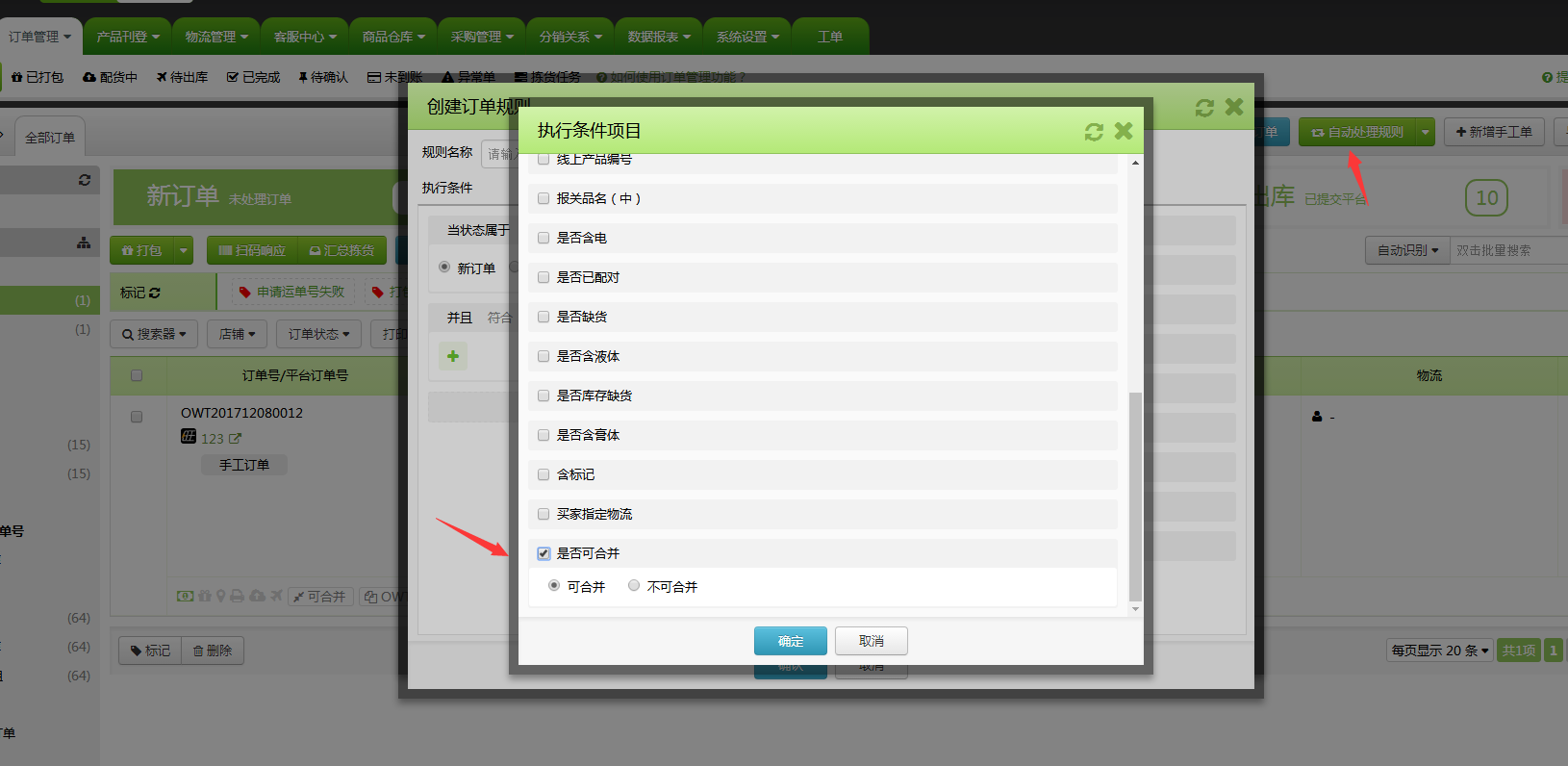Click the shop icon before 123
The width and height of the screenshot is (1568, 766).
(189, 437)
